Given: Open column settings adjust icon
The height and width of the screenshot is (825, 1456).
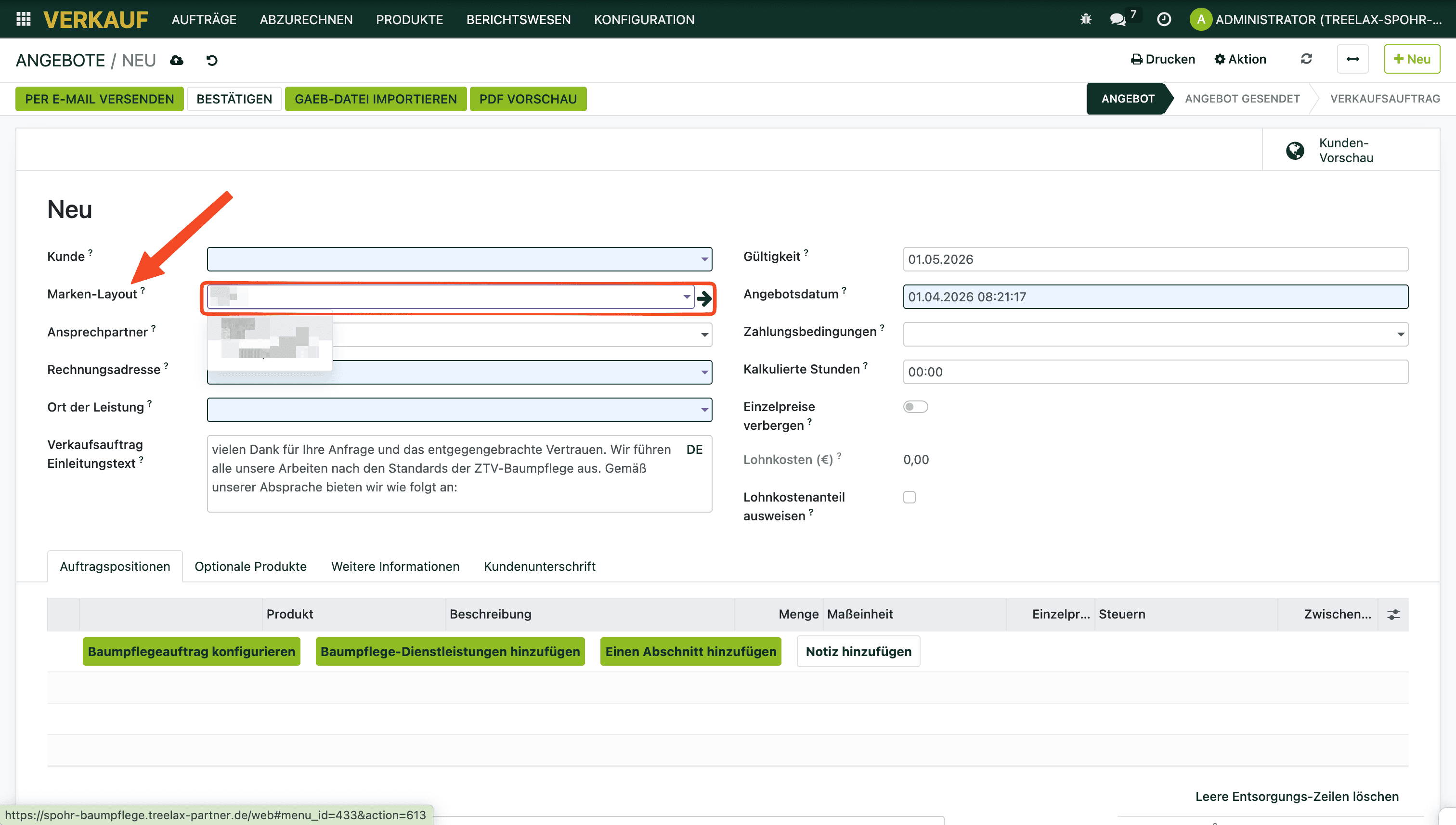Looking at the screenshot, I should 1393,614.
